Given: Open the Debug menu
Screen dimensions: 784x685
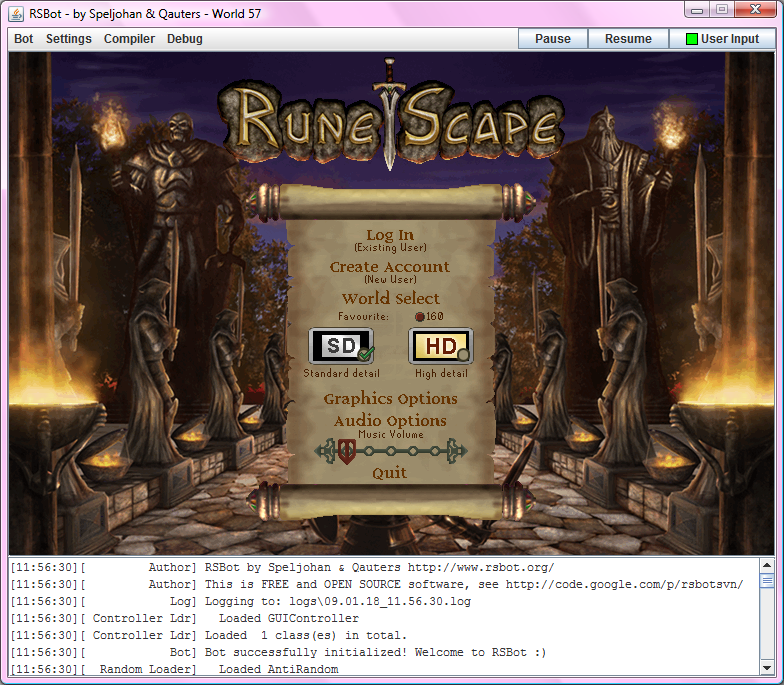Looking at the screenshot, I should pyautogui.click(x=184, y=39).
